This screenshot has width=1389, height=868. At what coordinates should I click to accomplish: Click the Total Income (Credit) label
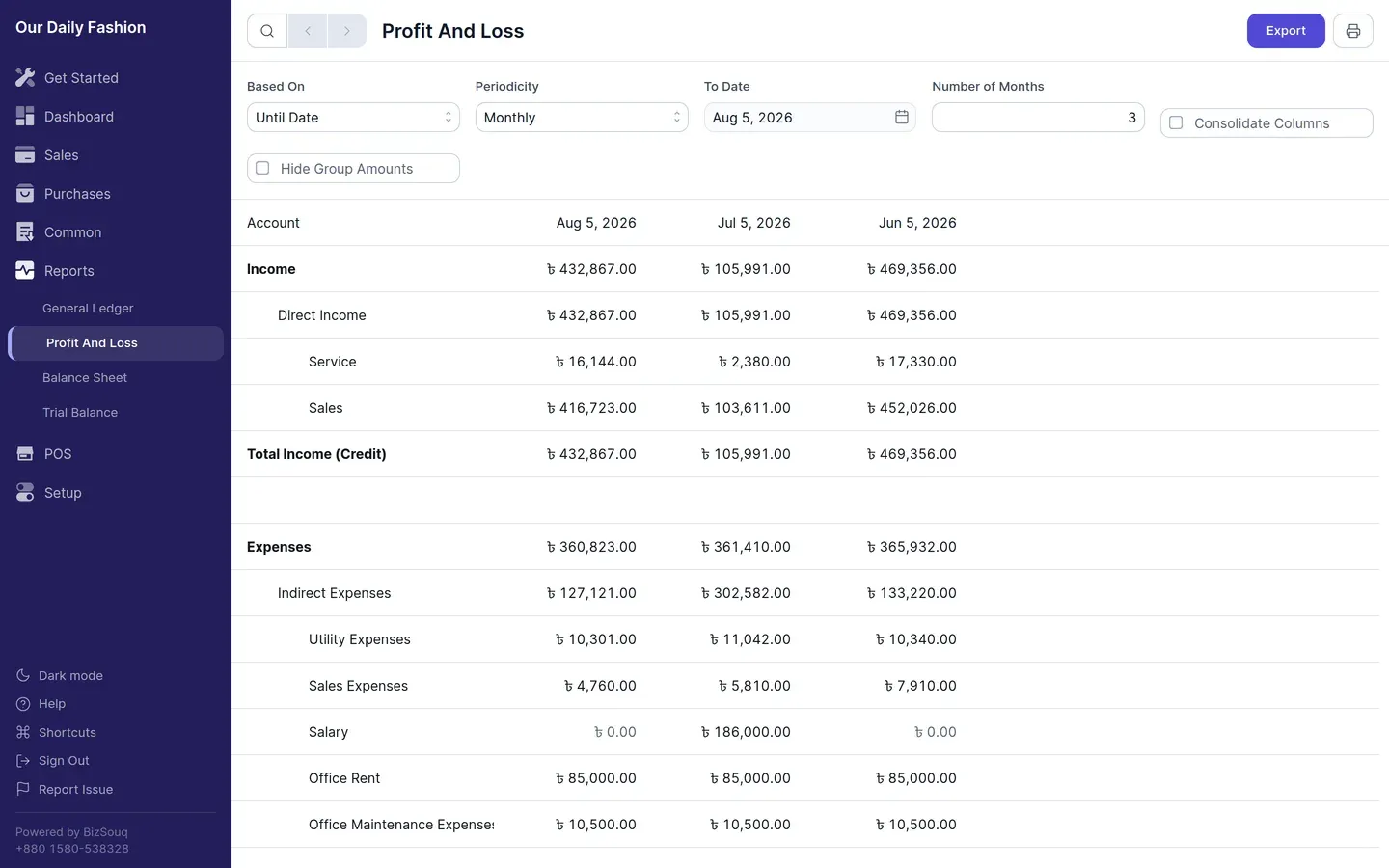click(316, 454)
